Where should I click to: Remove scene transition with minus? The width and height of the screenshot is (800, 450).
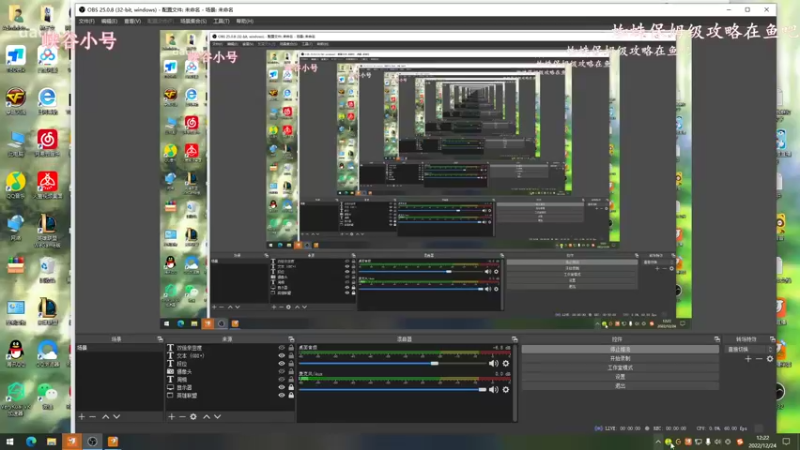pos(759,359)
